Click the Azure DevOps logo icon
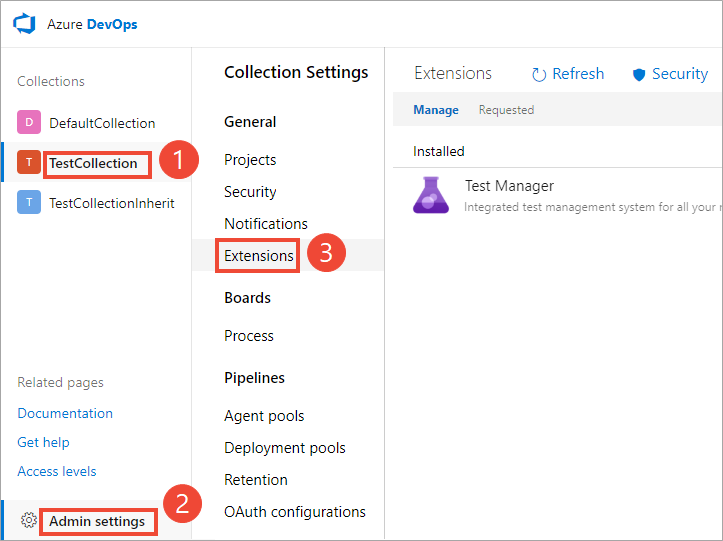The image size is (723, 541). (x=24, y=24)
